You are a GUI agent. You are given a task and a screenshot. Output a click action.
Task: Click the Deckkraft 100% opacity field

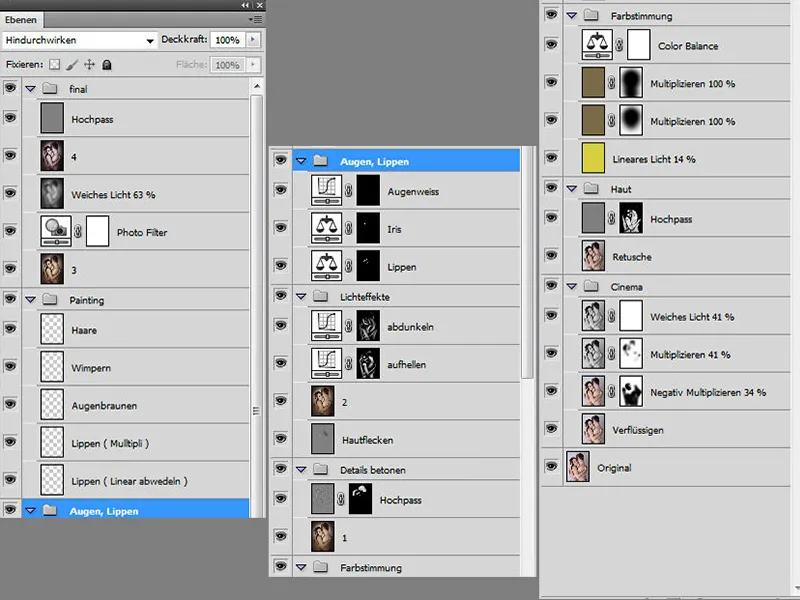(228, 40)
